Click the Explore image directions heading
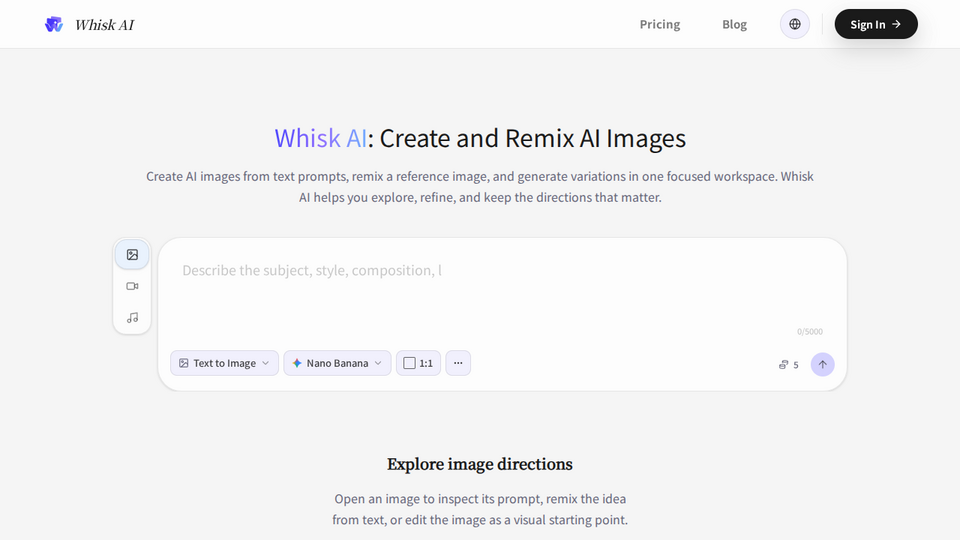Viewport: 960px width, 540px height. 480,464
